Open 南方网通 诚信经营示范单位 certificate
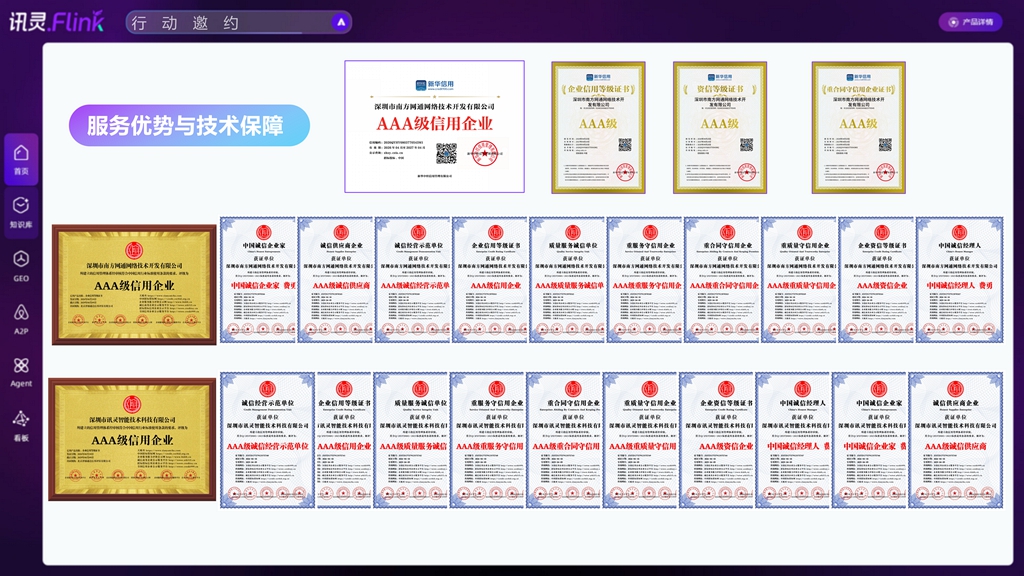The image size is (1024, 576). (x=413, y=280)
